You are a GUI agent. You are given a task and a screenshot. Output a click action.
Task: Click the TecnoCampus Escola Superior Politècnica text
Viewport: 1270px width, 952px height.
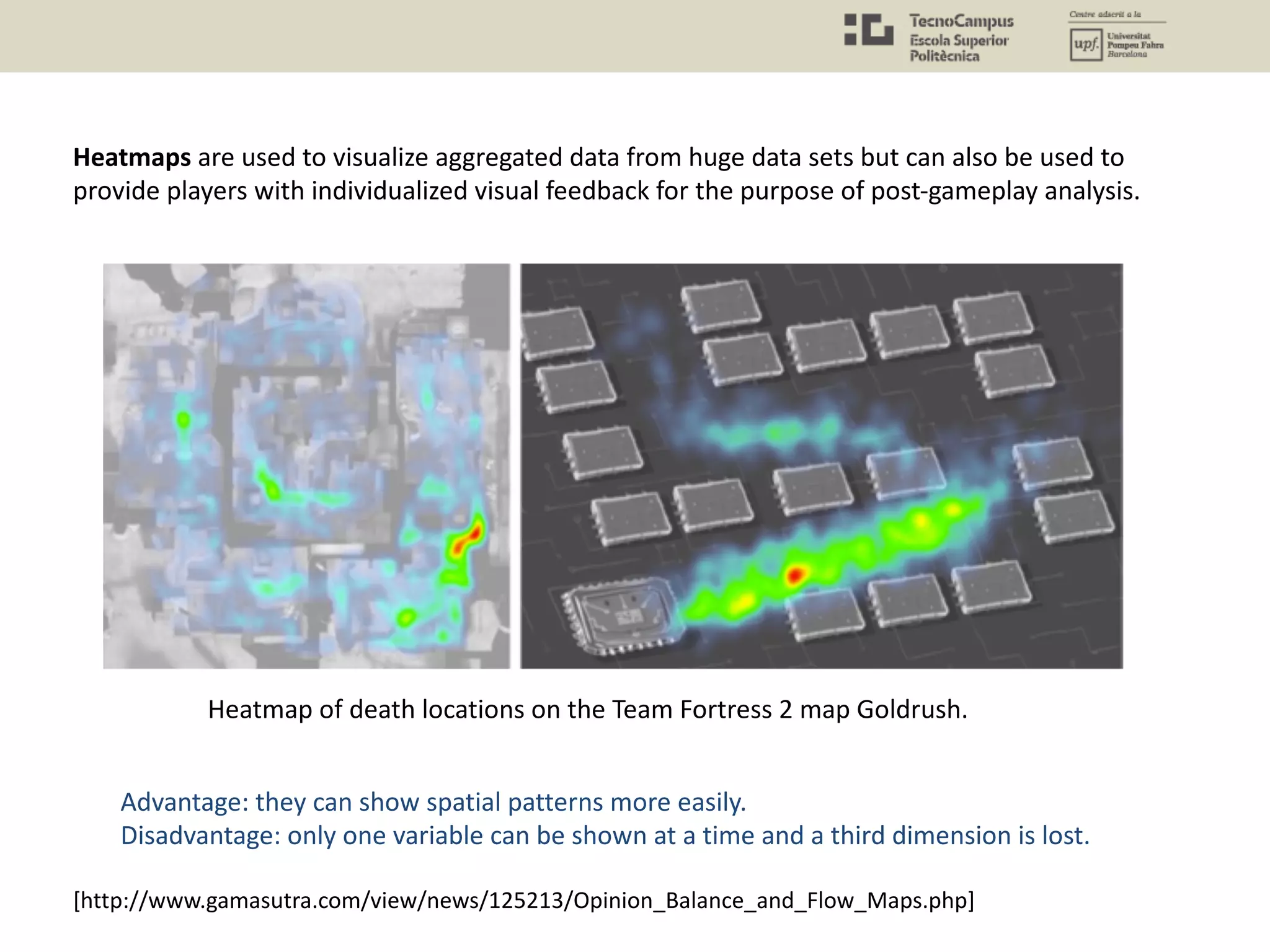961,38
